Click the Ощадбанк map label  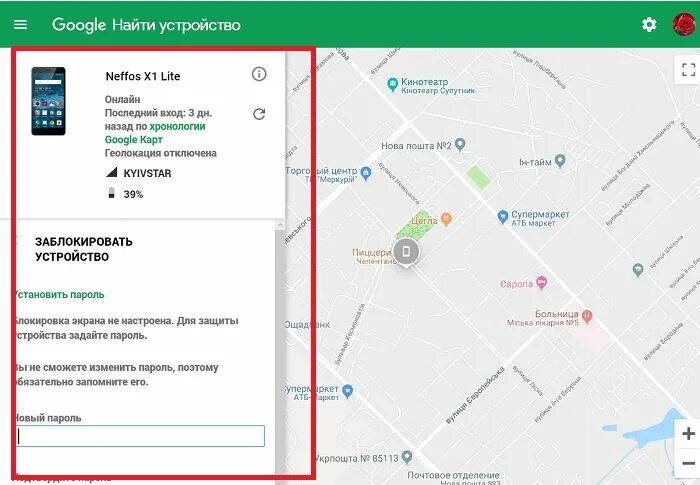coord(307,325)
